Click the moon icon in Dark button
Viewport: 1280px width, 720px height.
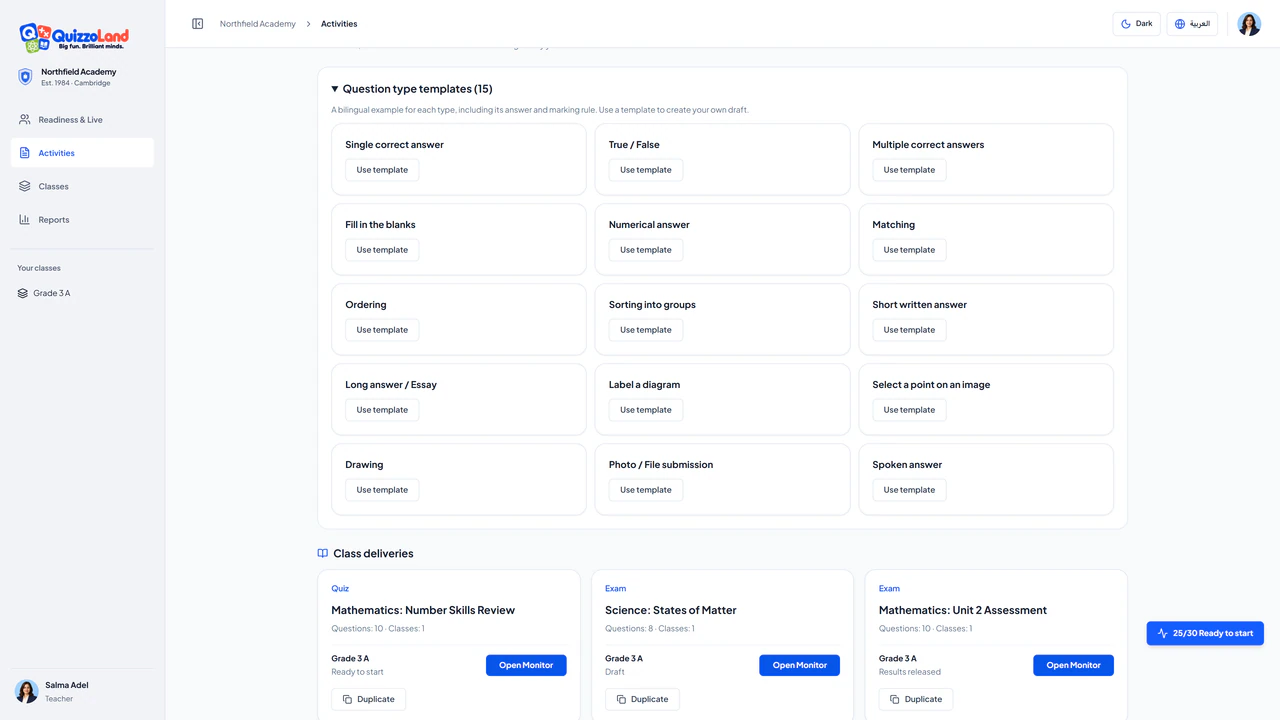1126,24
